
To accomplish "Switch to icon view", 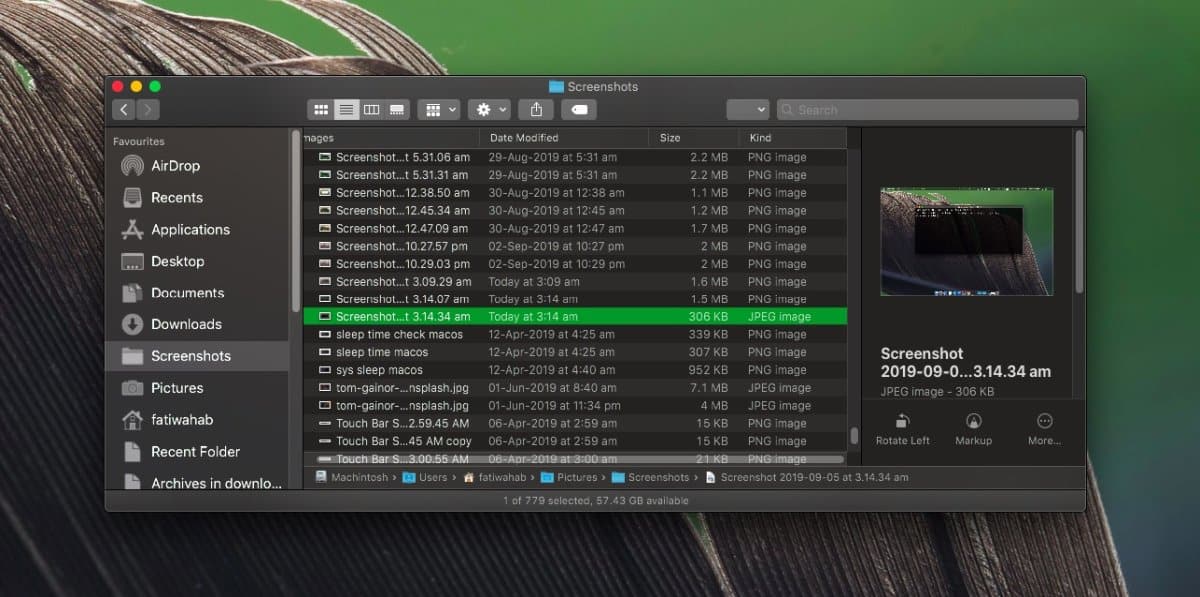I will coord(320,109).
